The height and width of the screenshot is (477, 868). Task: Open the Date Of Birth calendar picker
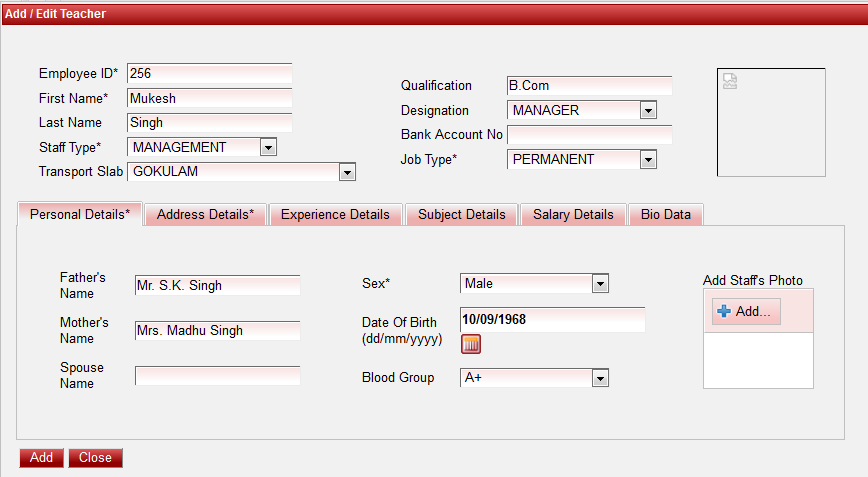tap(471, 345)
